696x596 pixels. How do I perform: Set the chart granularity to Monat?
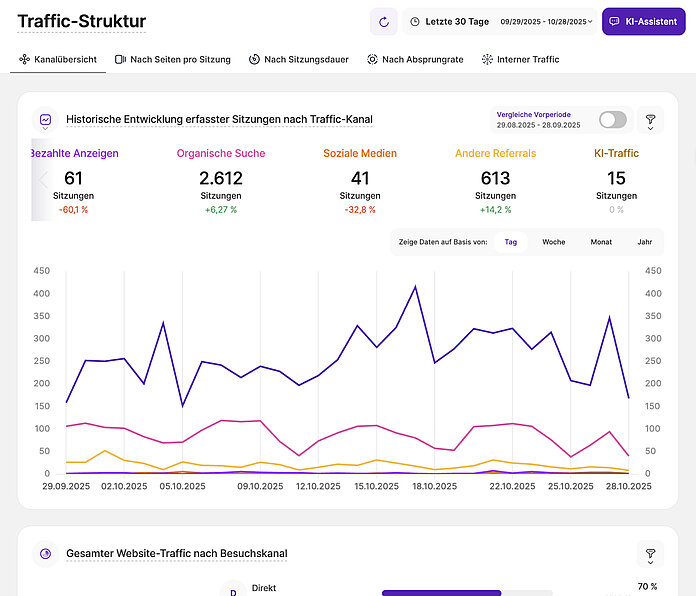click(601, 242)
